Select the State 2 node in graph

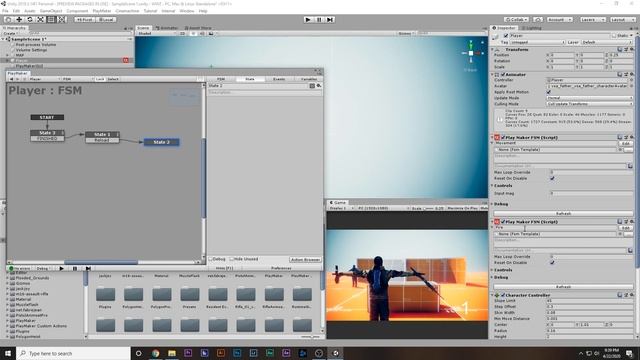click(162, 142)
